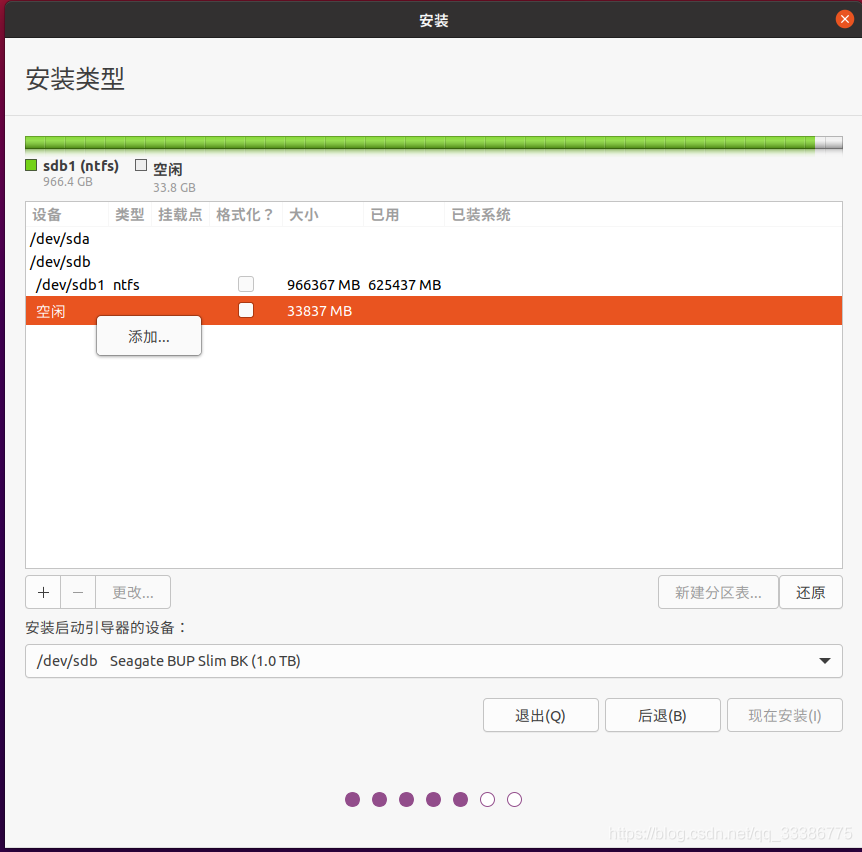
Task: Click the 现在安装(I) button
Action: [784, 715]
